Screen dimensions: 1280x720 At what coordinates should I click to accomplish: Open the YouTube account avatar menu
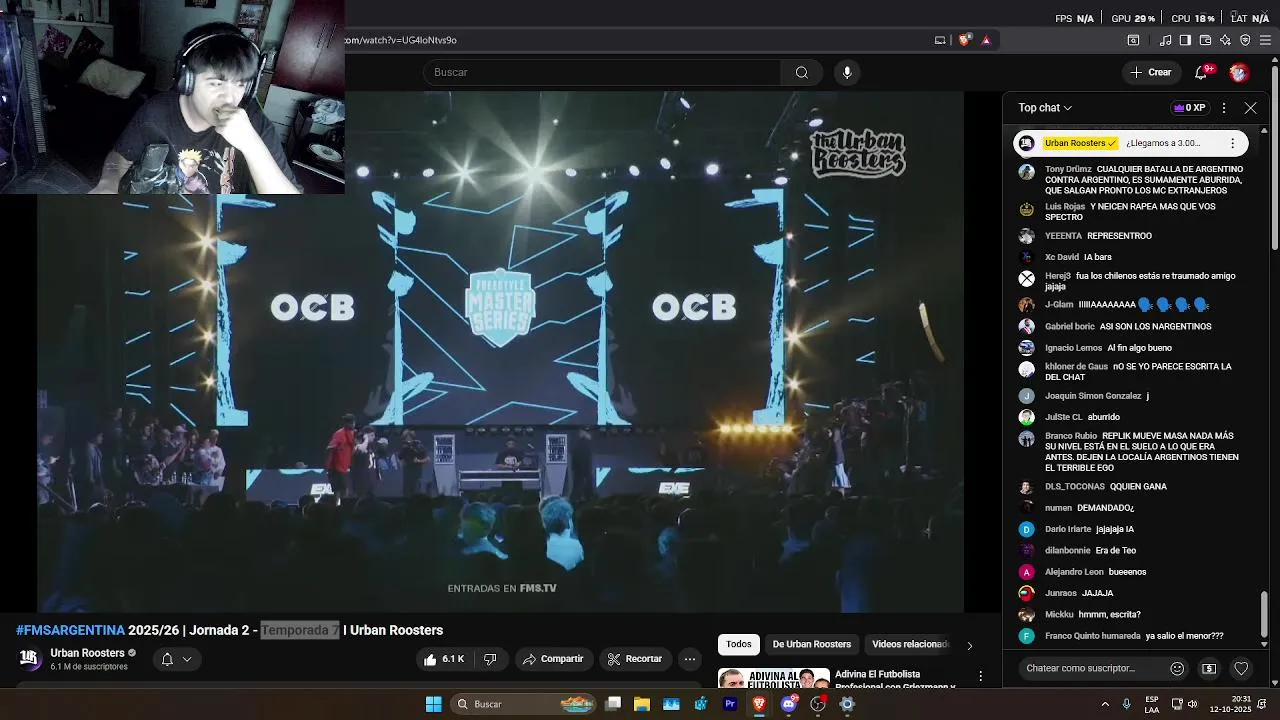tap(1239, 72)
